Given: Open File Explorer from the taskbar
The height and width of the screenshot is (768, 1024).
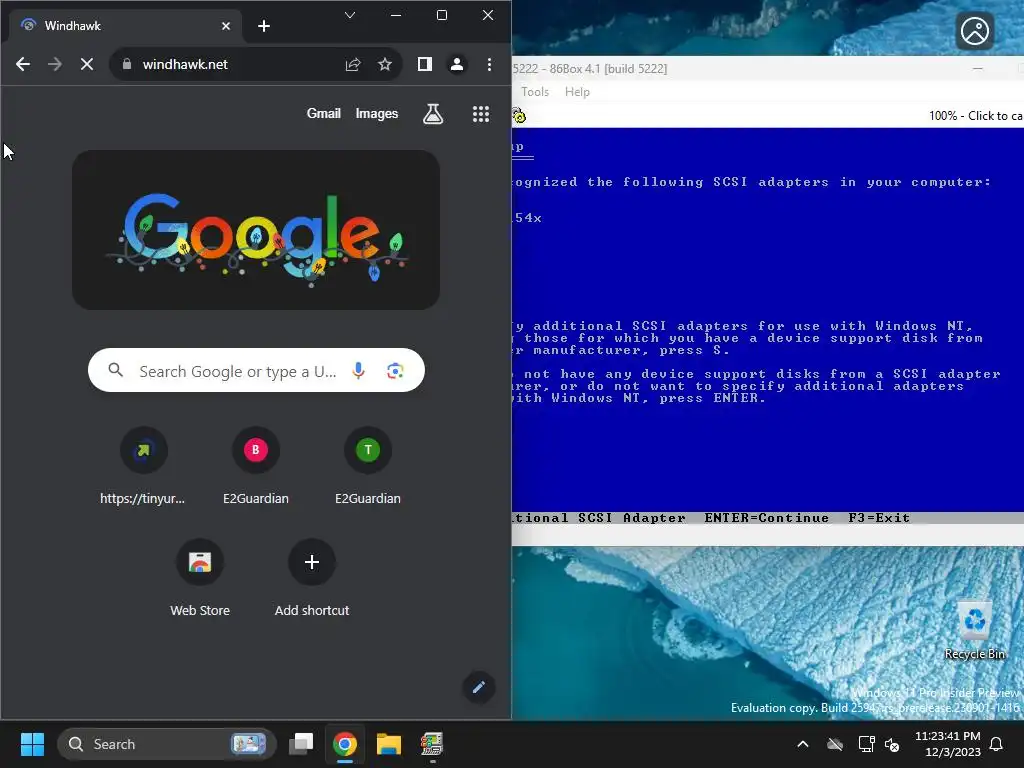Looking at the screenshot, I should [389, 744].
